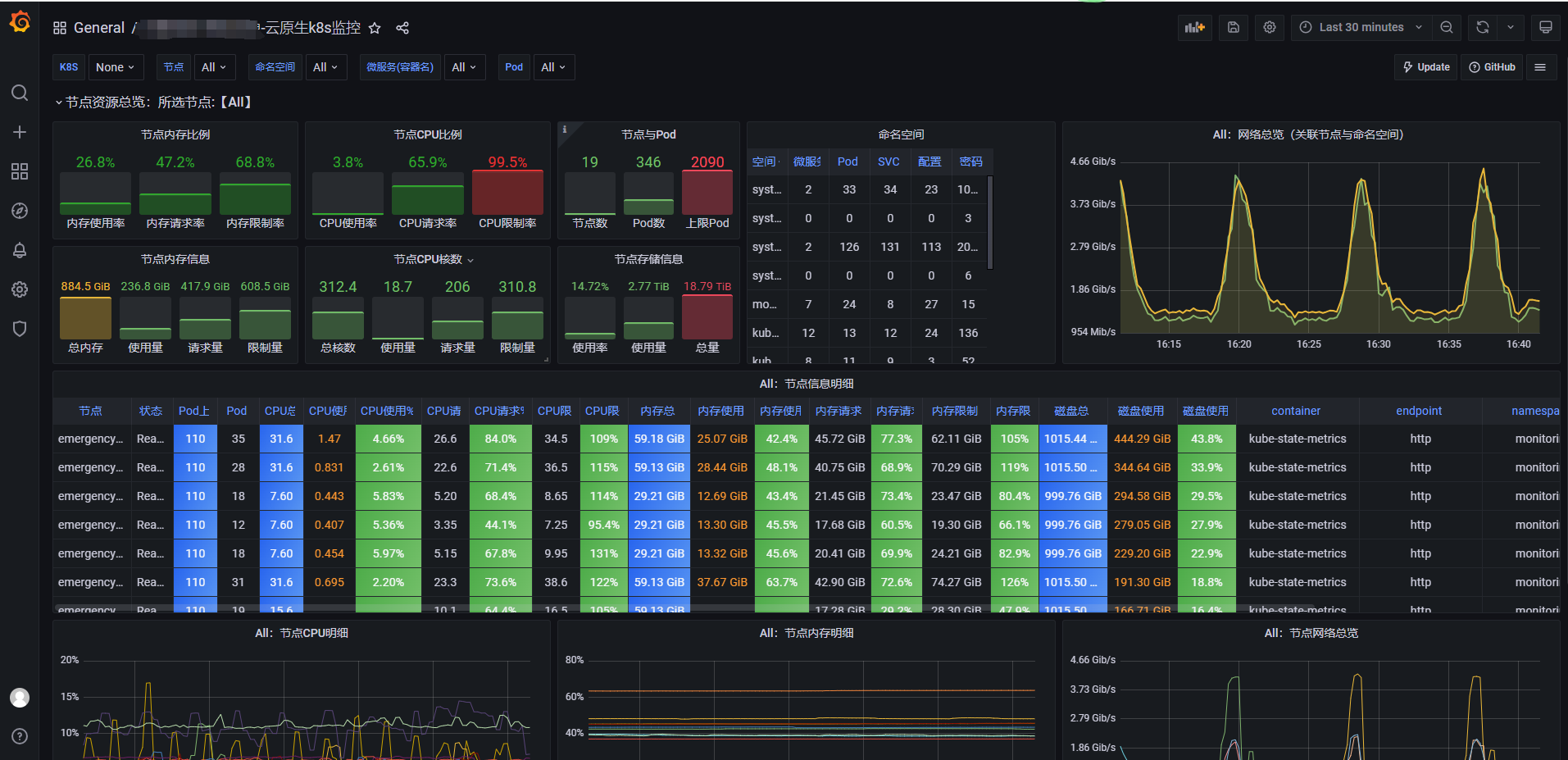Open the search dashboards icon in sidebar
1568x760 pixels.
[20, 93]
